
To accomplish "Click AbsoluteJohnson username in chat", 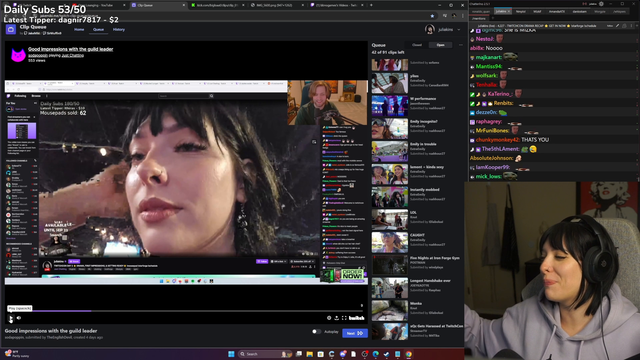I will [491, 158].
